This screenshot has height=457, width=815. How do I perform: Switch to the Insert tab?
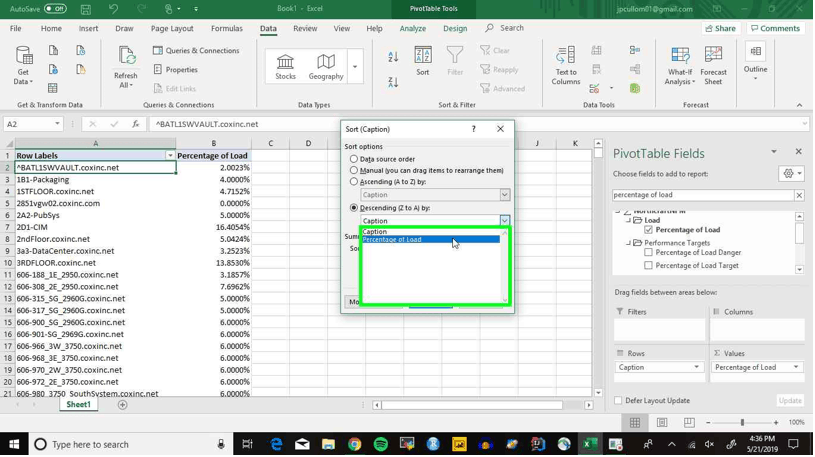88,29
